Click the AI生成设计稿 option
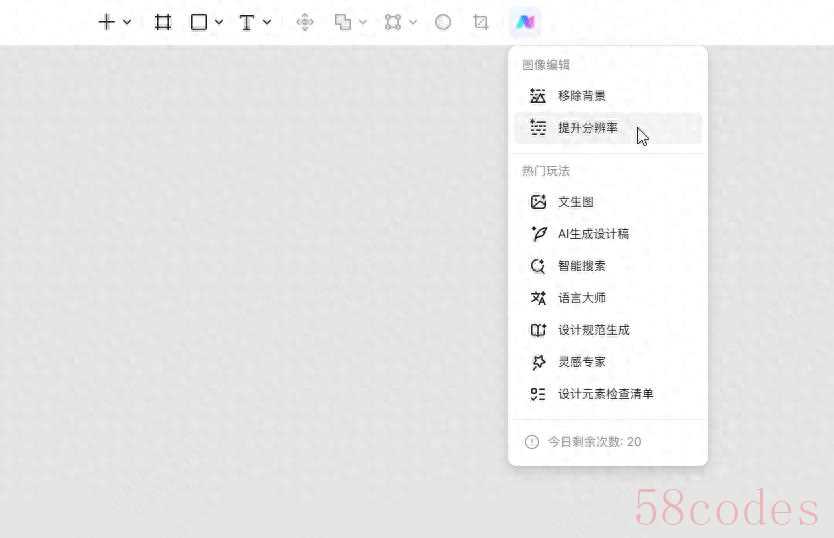 tap(593, 234)
